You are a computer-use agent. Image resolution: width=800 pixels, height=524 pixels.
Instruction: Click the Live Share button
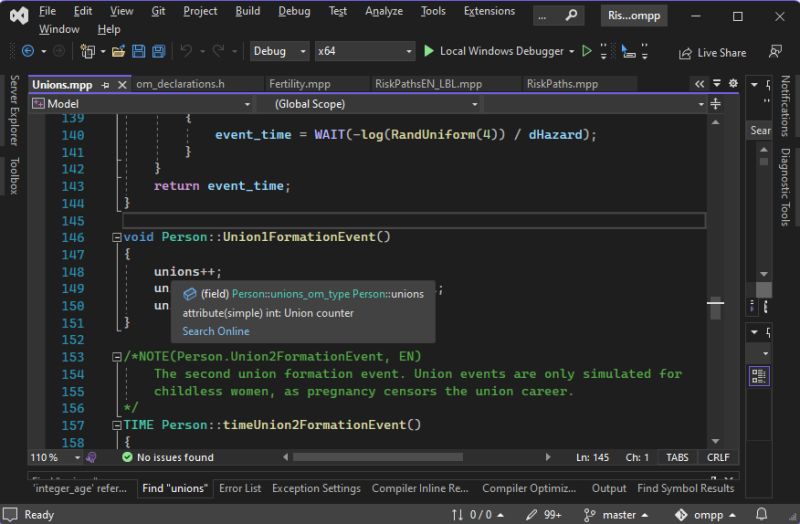tap(713, 53)
